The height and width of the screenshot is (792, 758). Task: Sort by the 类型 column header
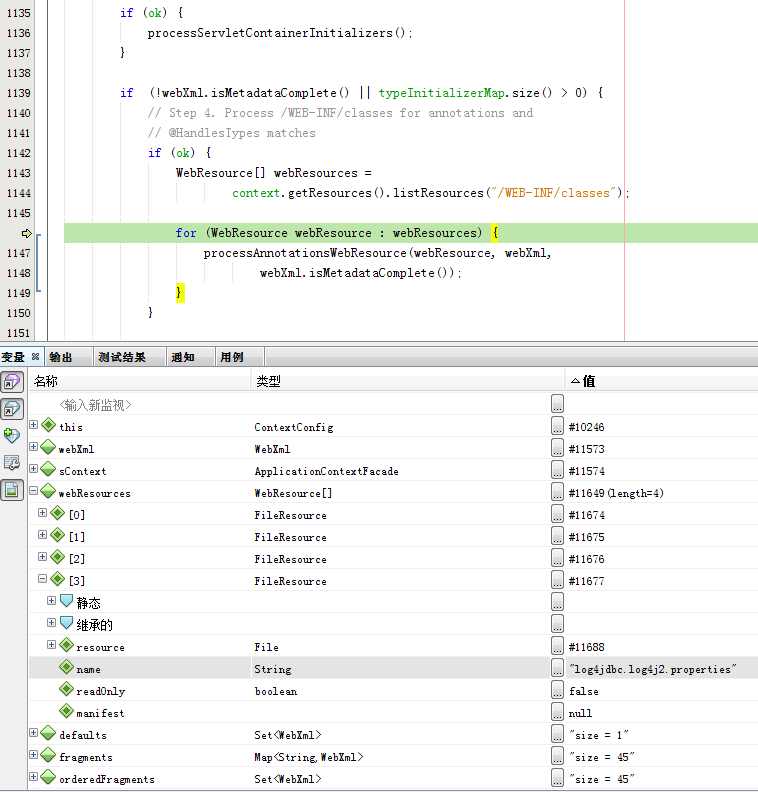[408, 381]
